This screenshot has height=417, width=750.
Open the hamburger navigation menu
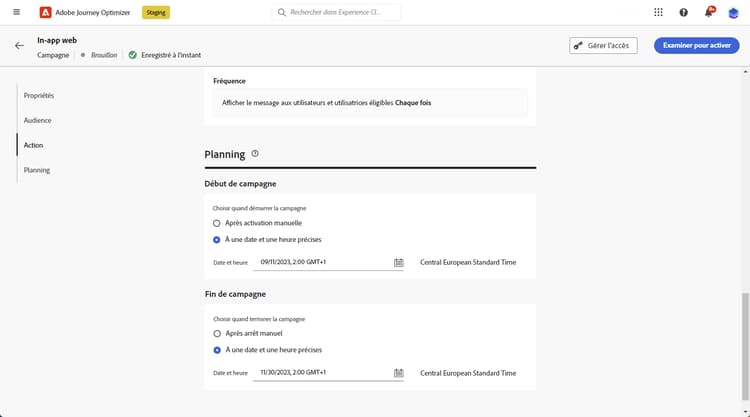[x=16, y=12]
